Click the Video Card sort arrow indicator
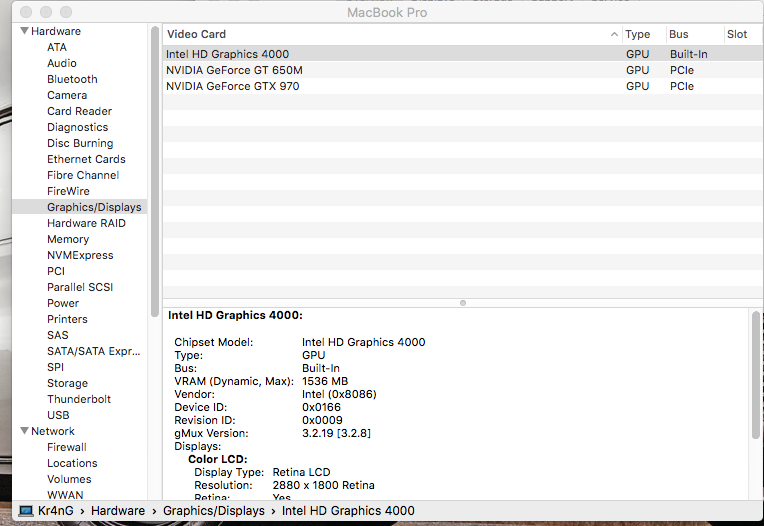This screenshot has height=526, width=764. (x=614, y=34)
